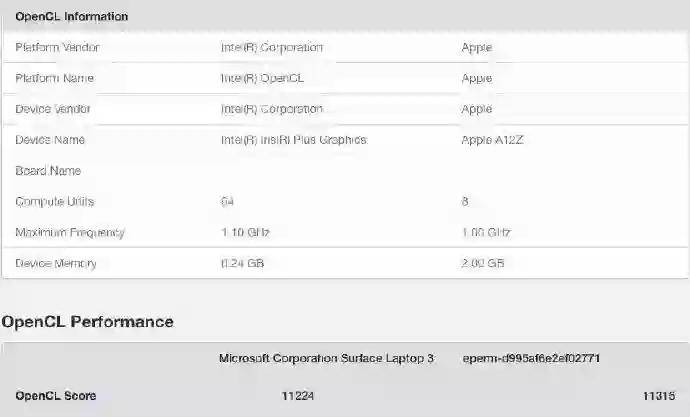Click the Device Memory row label
690x417 pixels.
pos(56,264)
